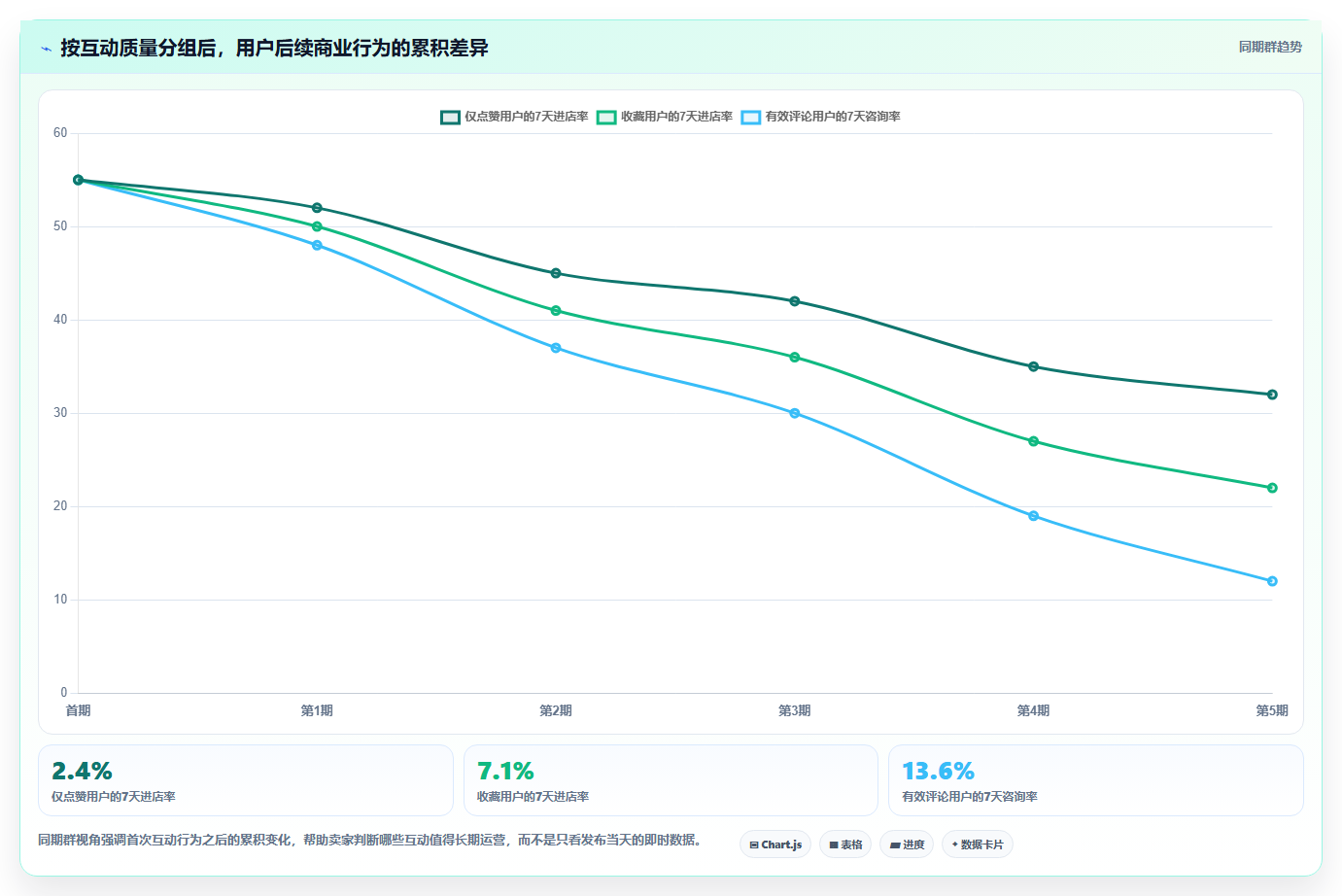Click the 第2期 x-axis label

[556, 710]
